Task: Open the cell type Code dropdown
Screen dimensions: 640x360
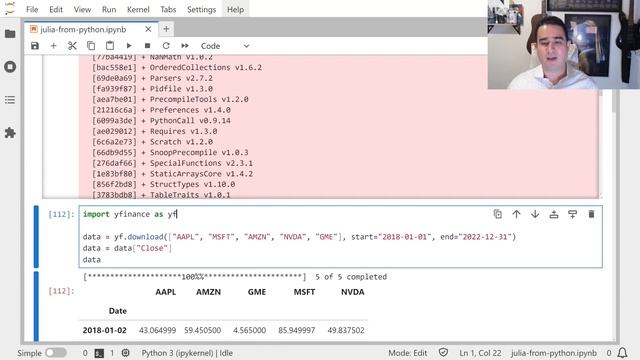Action: [224, 46]
